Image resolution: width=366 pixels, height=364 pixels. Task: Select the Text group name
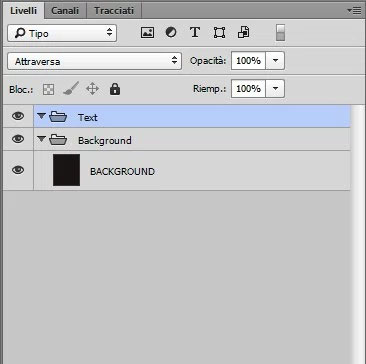pos(88,117)
